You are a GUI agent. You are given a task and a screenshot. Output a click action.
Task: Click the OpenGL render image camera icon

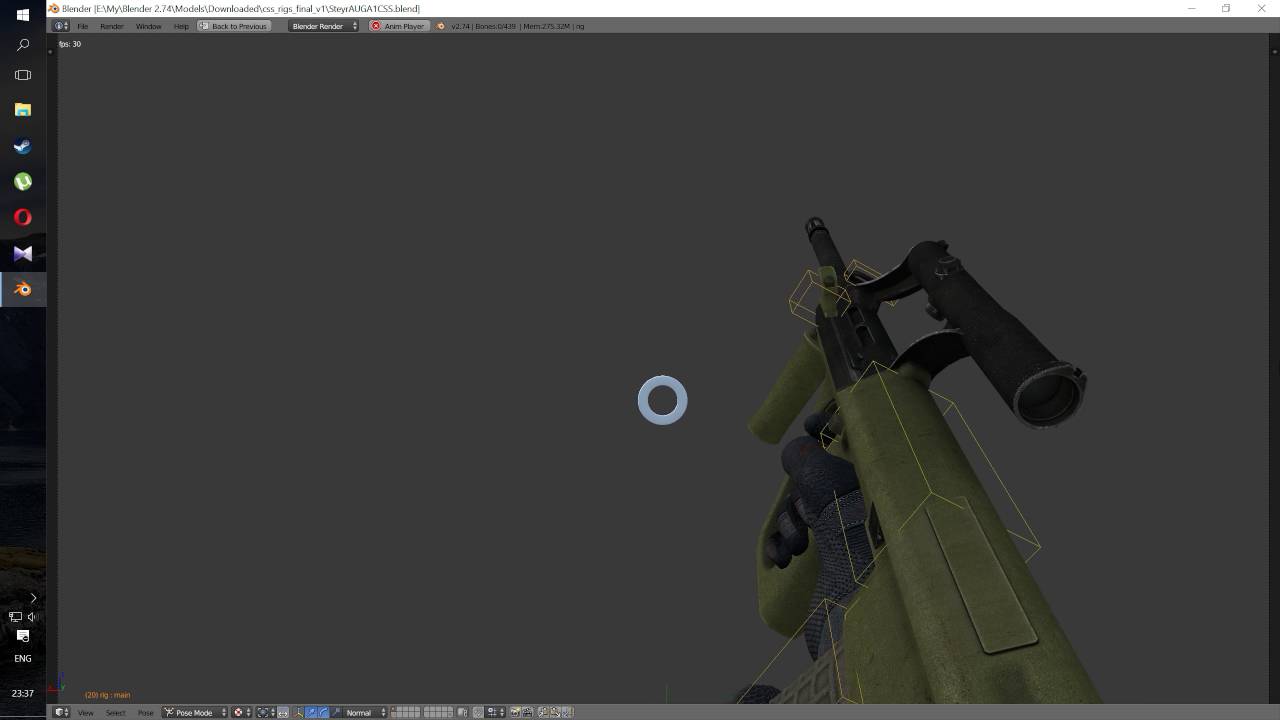pos(515,712)
